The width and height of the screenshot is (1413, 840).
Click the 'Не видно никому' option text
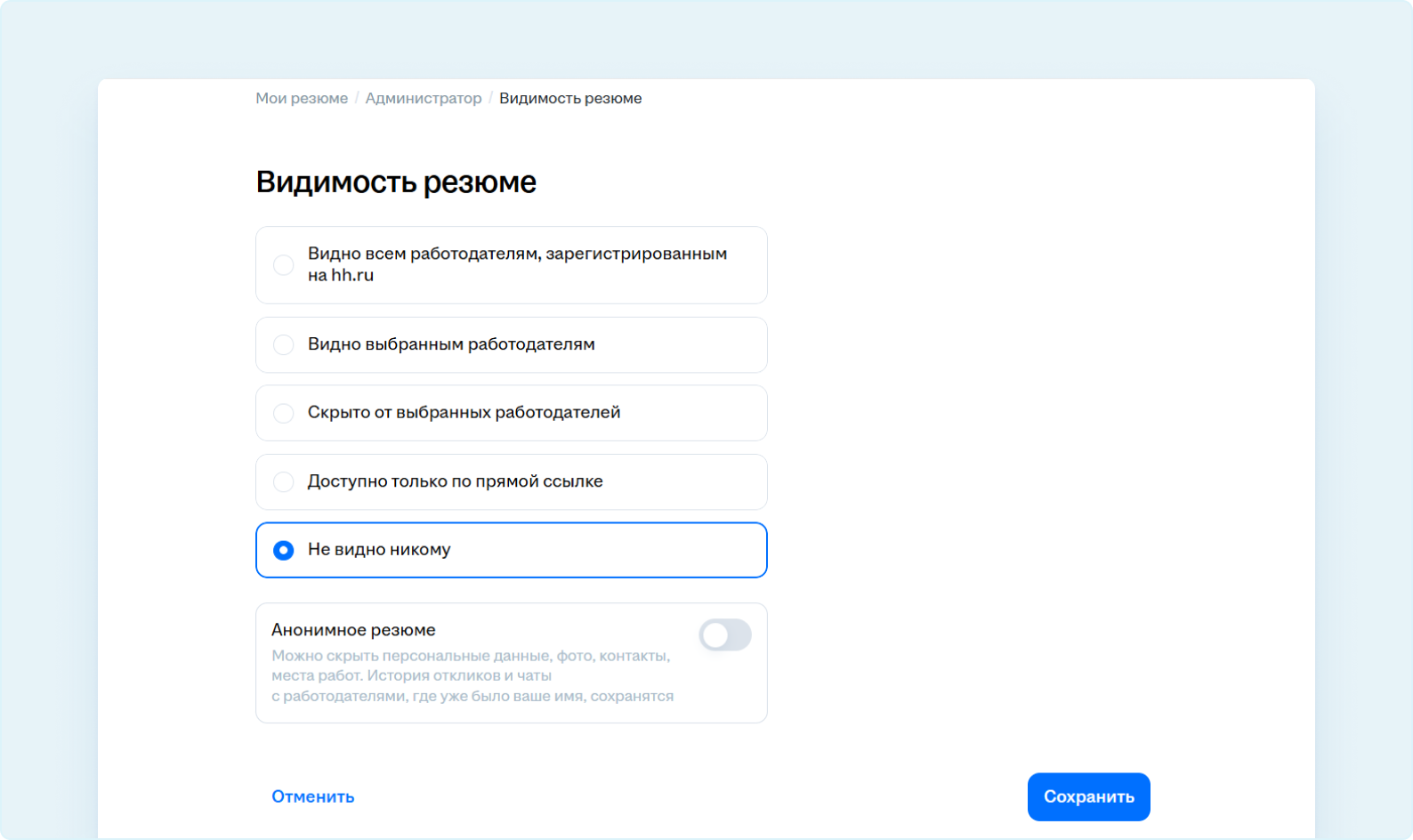(379, 550)
